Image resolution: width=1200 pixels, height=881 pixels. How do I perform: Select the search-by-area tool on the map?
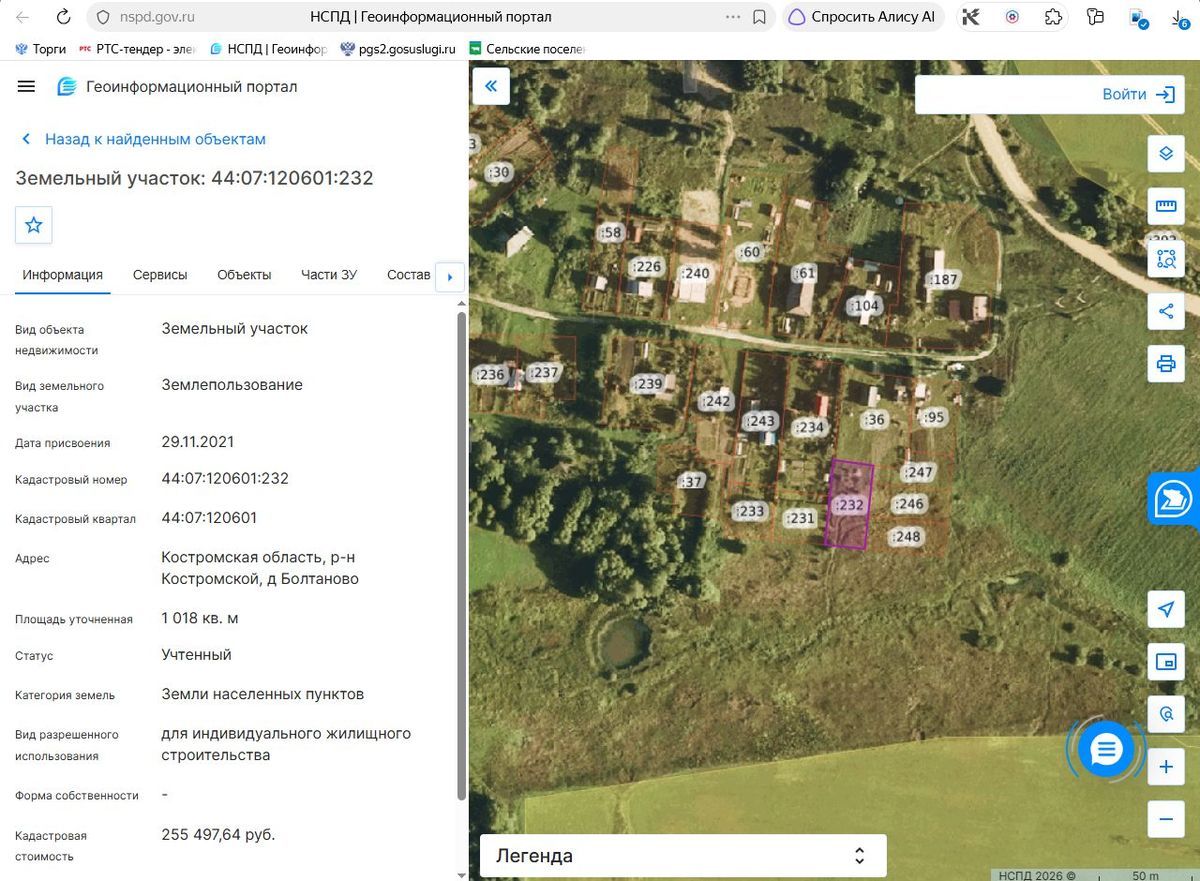[x=1166, y=258]
